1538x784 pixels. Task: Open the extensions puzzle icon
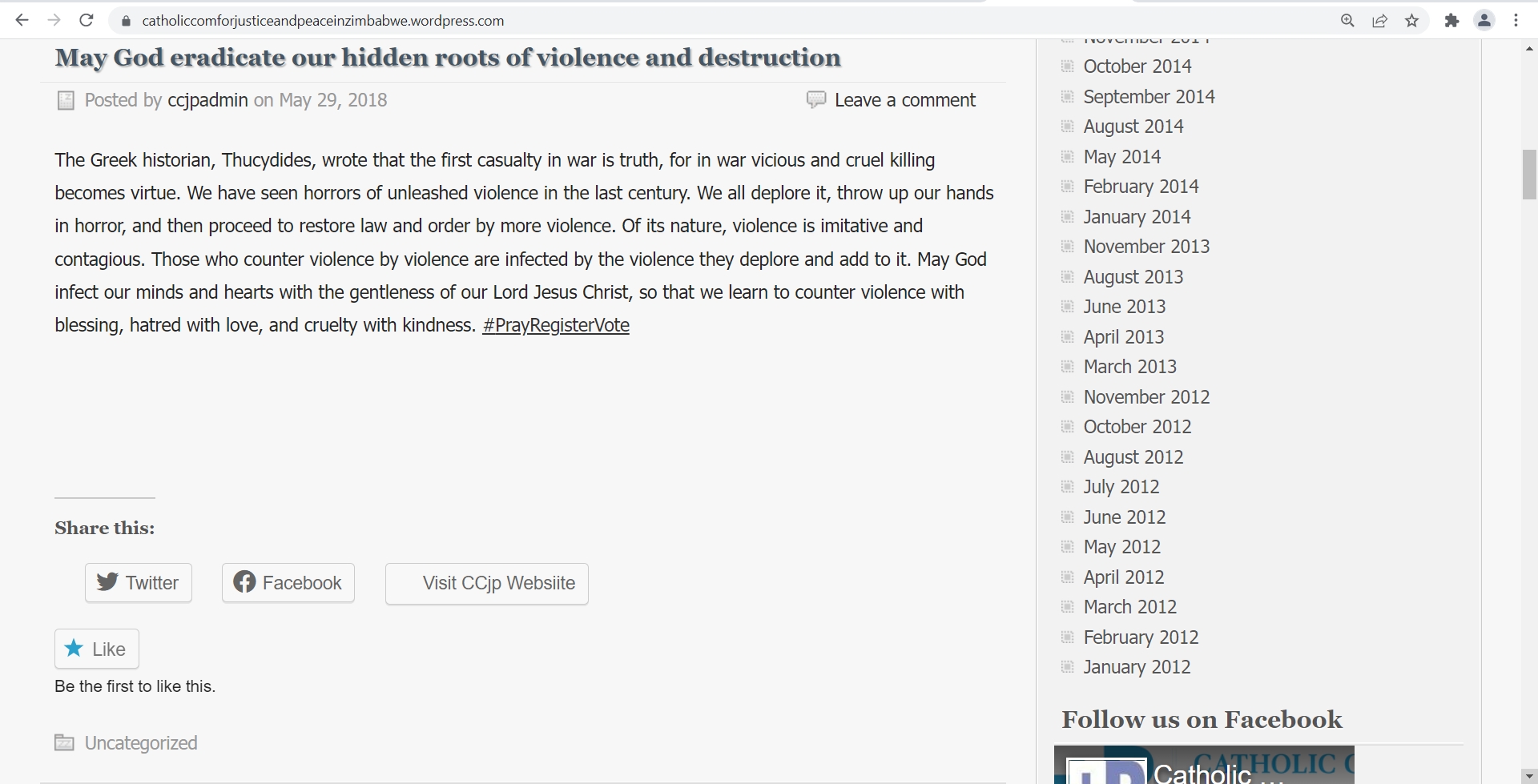(1451, 21)
